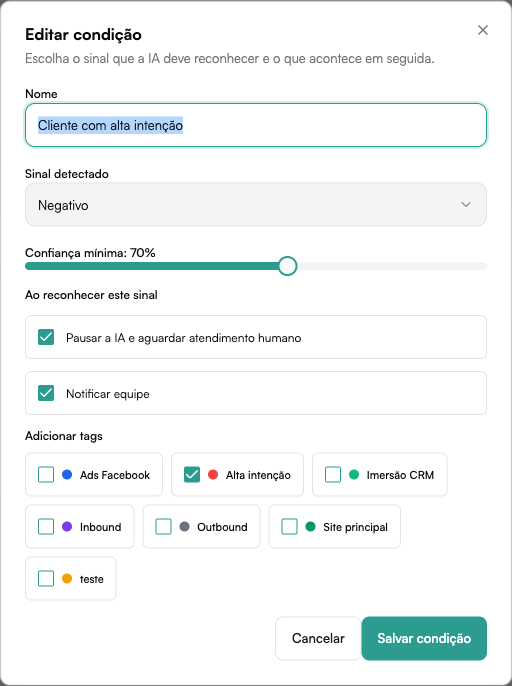
Task: Click the chevron arrow in Negativo dropdown
Action: pyautogui.click(x=466, y=205)
